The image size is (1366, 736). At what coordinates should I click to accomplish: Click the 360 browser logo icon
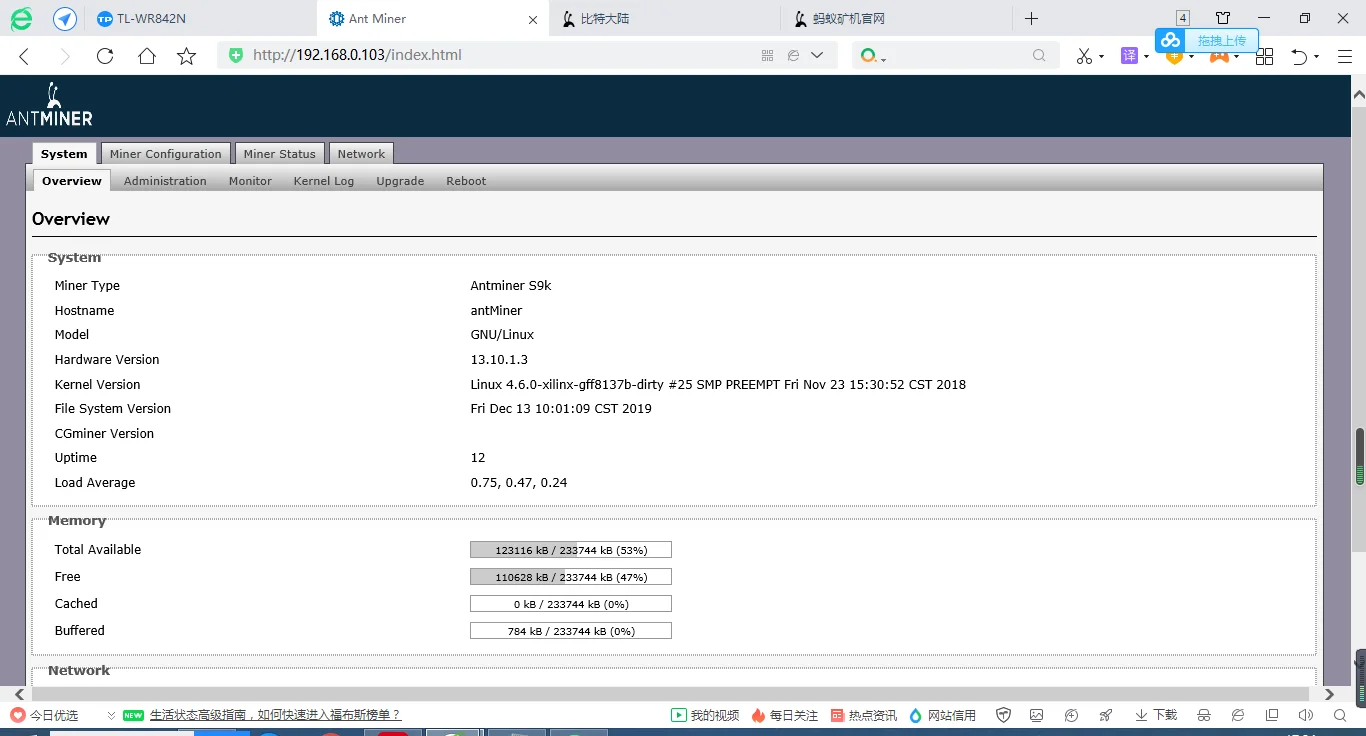coord(21,19)
